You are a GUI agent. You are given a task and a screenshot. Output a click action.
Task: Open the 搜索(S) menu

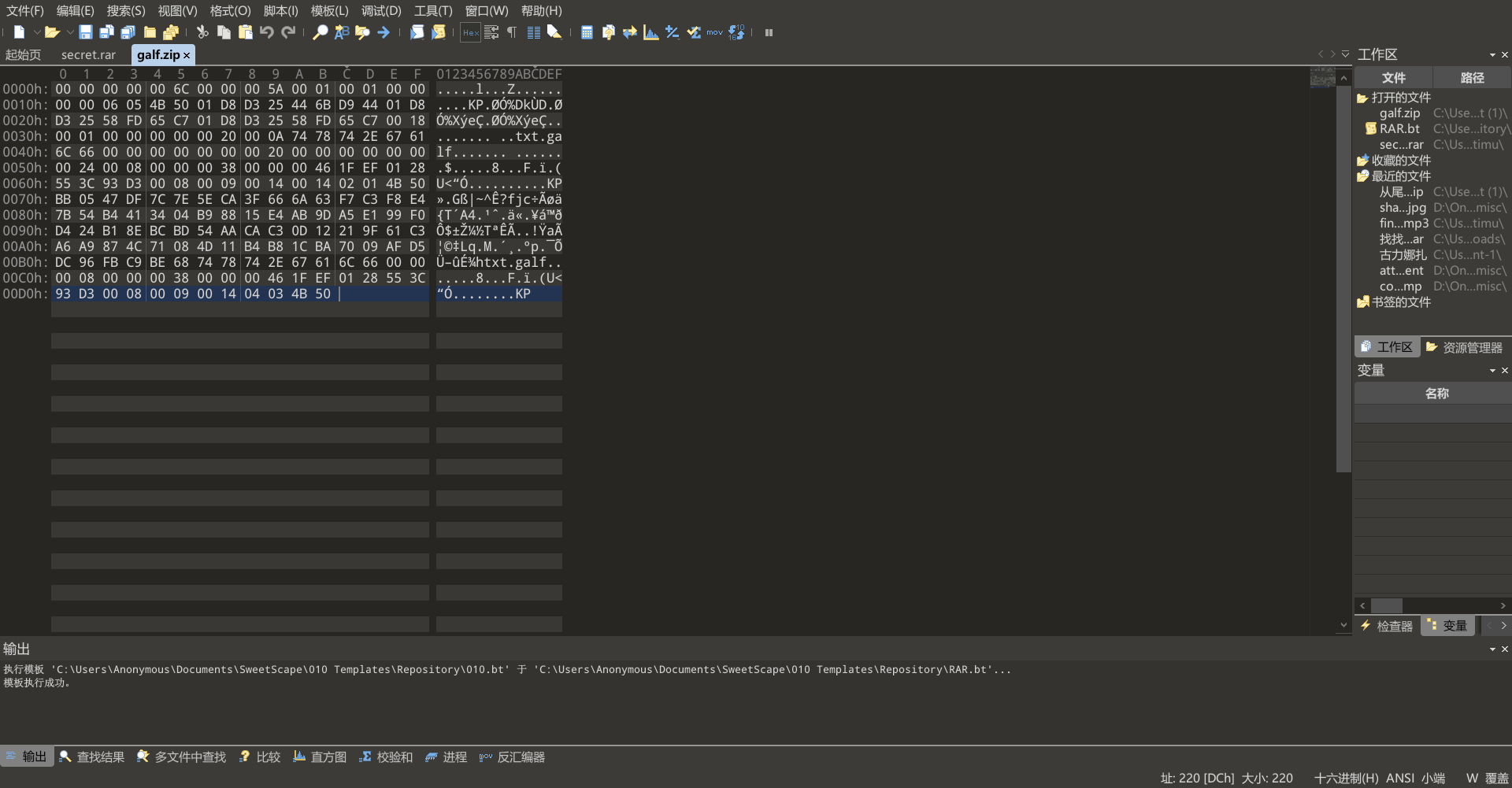coord(126,10)
